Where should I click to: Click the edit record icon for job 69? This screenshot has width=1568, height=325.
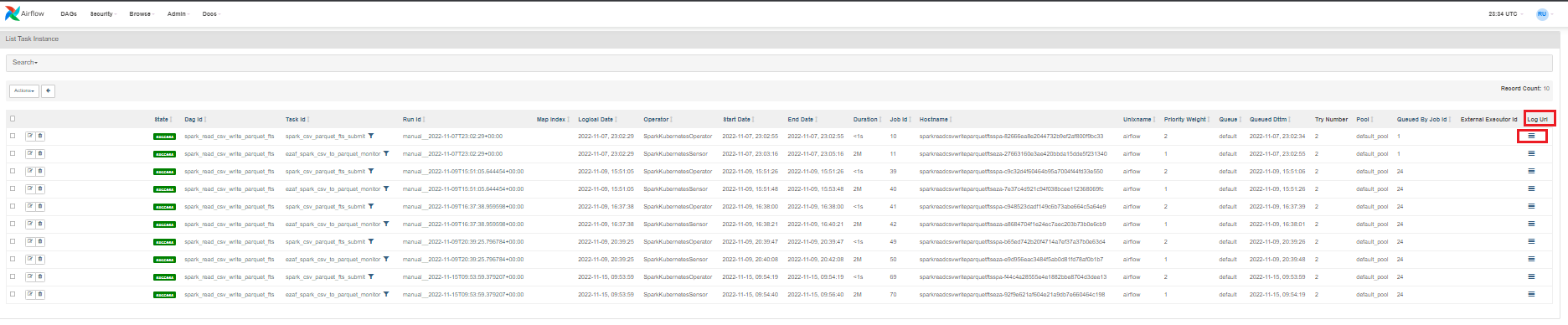point(30,276)
